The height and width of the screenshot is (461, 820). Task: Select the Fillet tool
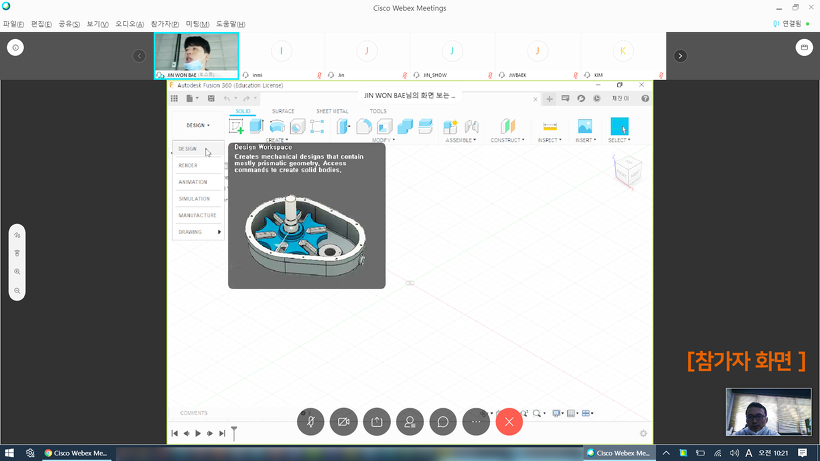click(x=364, y=126)
